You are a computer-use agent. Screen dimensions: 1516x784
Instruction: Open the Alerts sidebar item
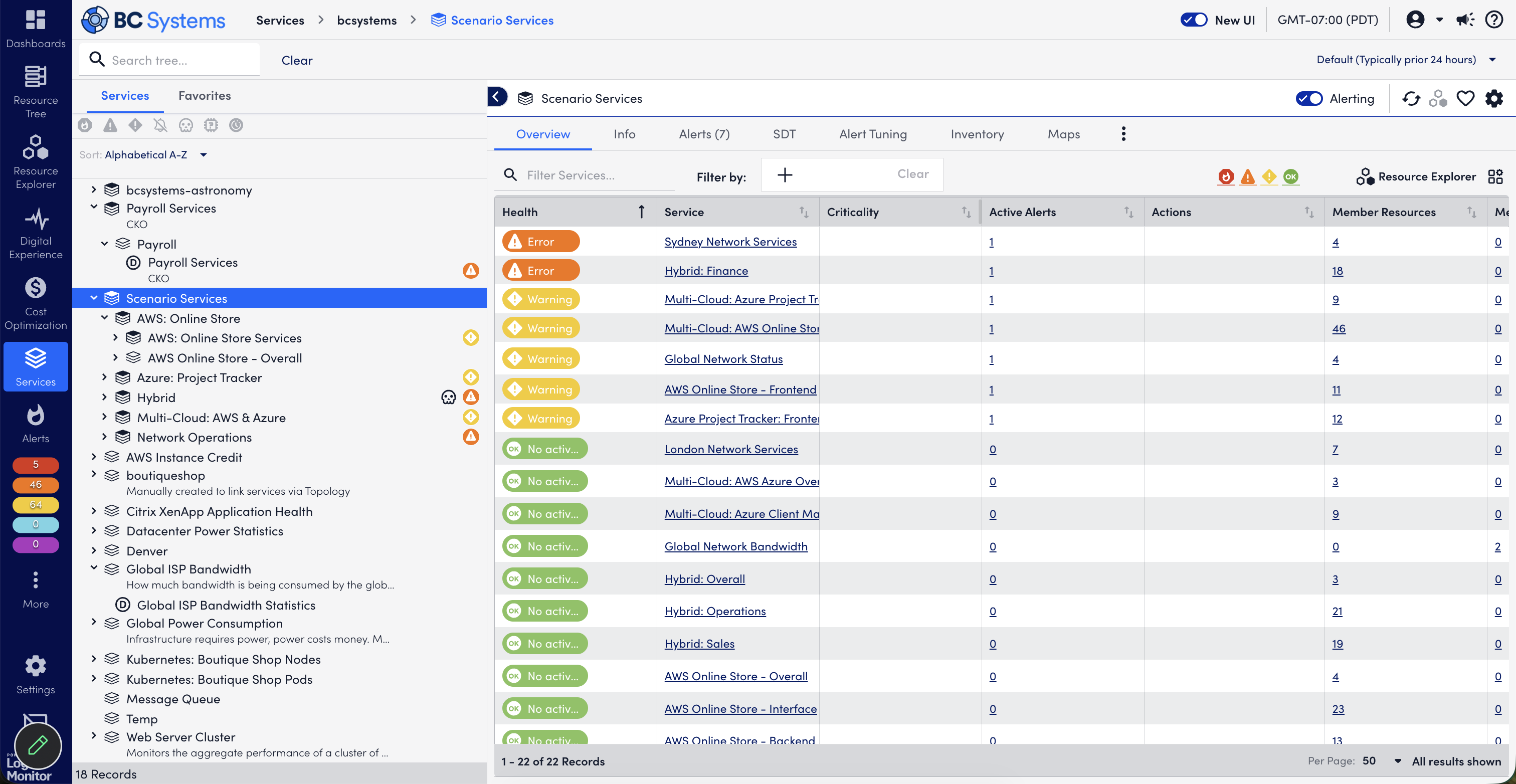35,424
